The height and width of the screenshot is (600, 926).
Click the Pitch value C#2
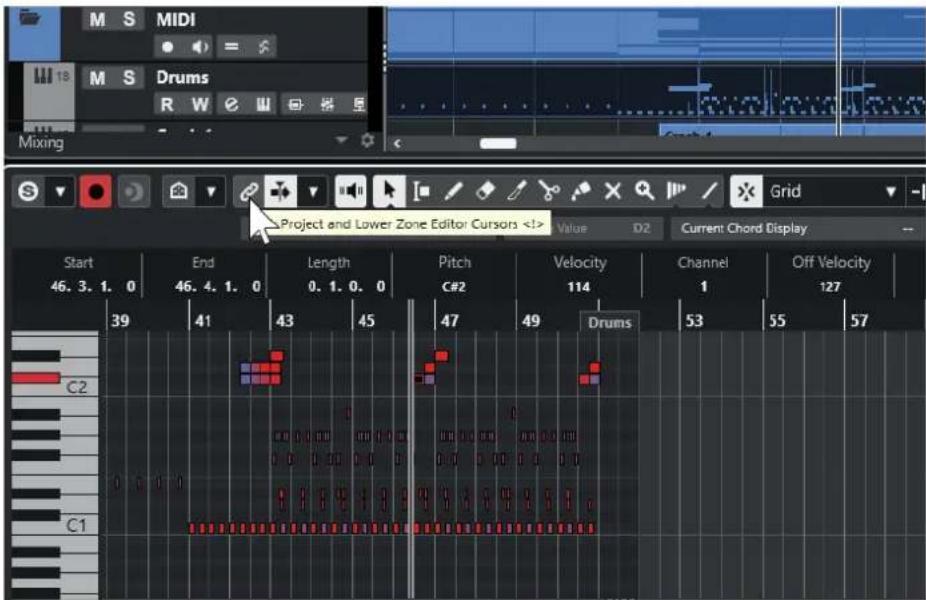[x=454, y=286]
